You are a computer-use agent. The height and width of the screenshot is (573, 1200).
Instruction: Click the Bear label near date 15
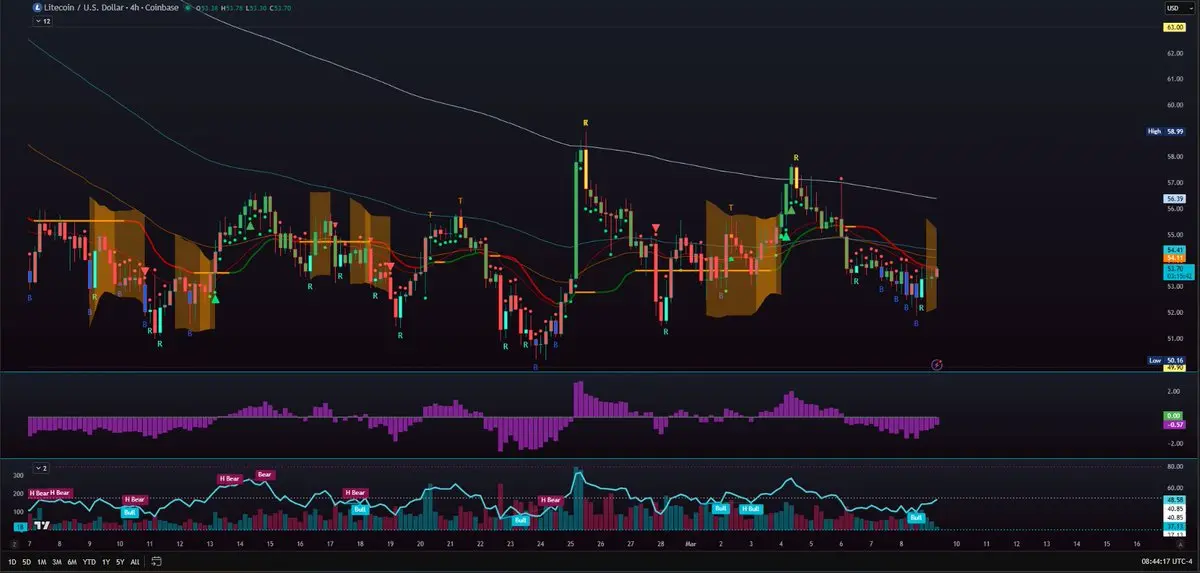pyautogui.click(x=265, y=474)
